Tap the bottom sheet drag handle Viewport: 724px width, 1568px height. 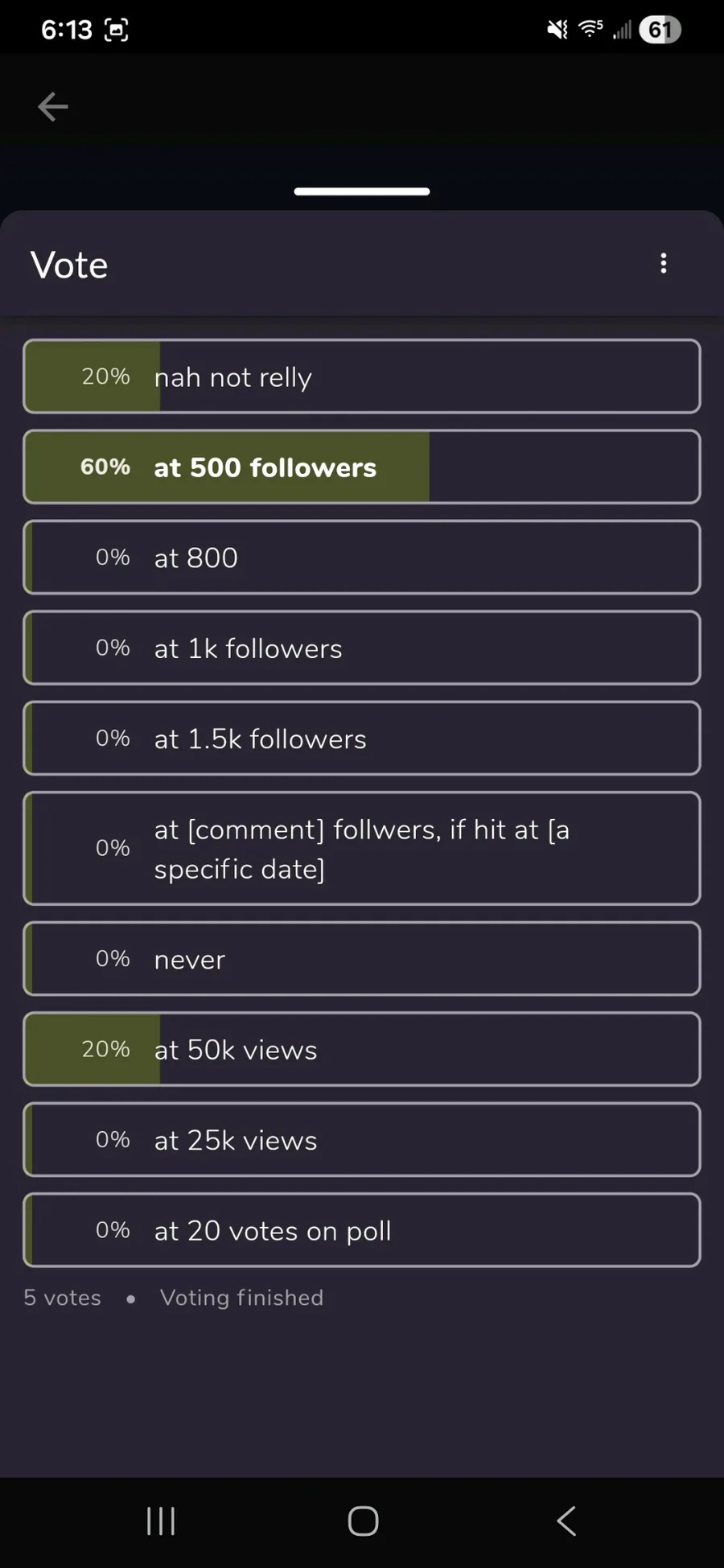pyautogui.click(x=362, y=191)
